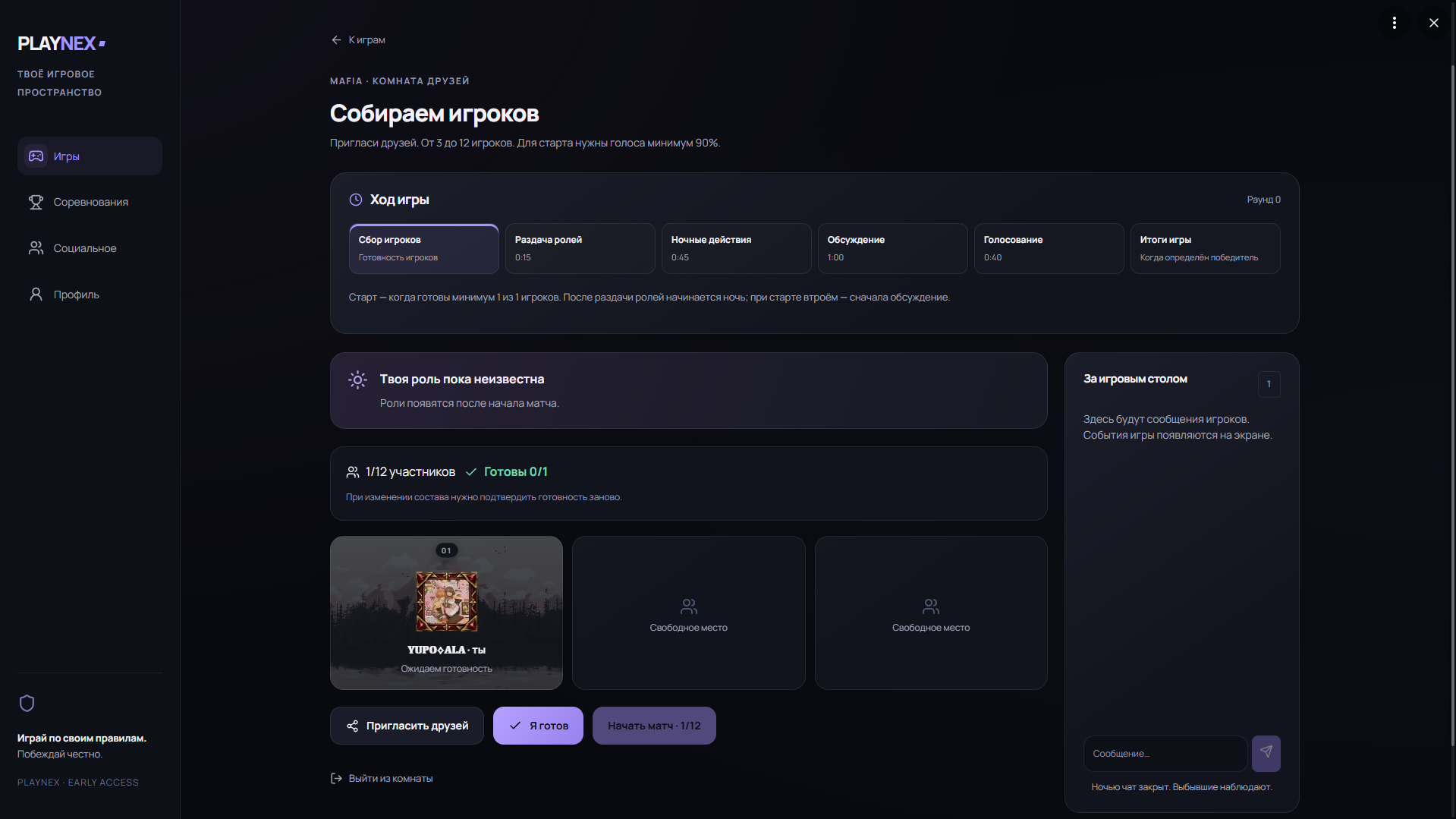
Task: Click the Сообщение chat input field
Action: (x=1165, y=754)
